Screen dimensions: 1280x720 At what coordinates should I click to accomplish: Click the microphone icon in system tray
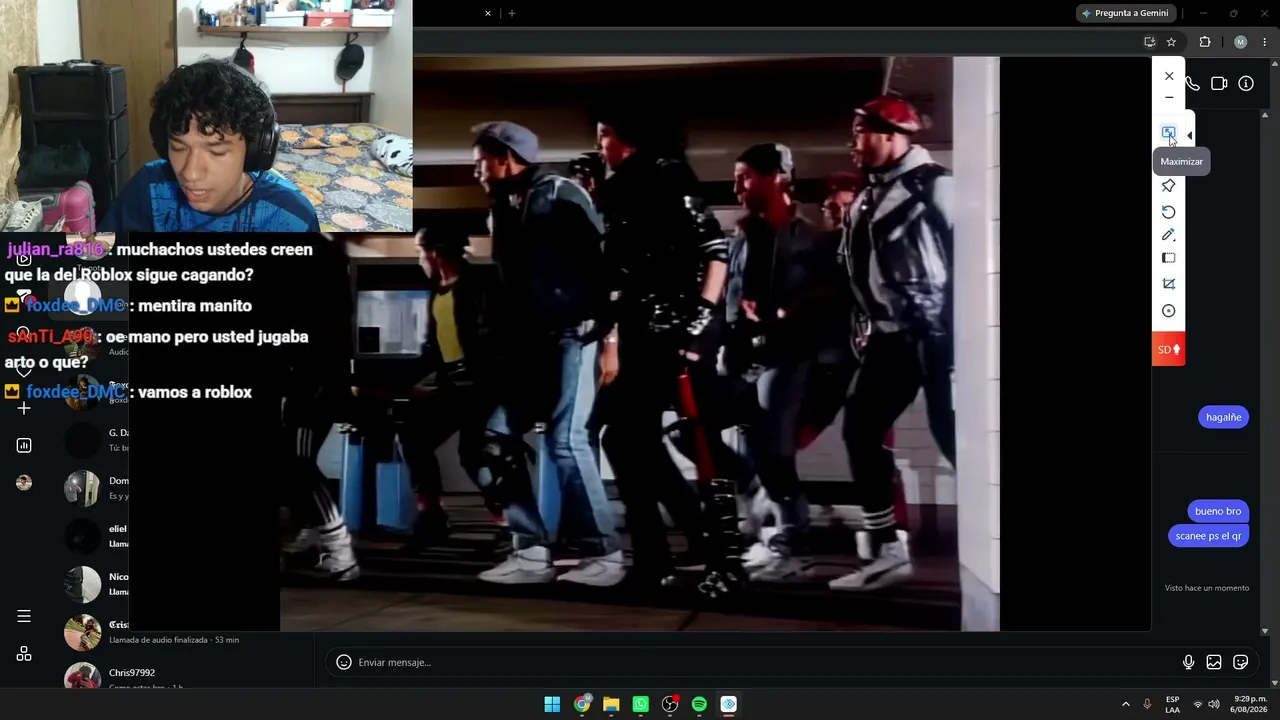coord(1147,704)
